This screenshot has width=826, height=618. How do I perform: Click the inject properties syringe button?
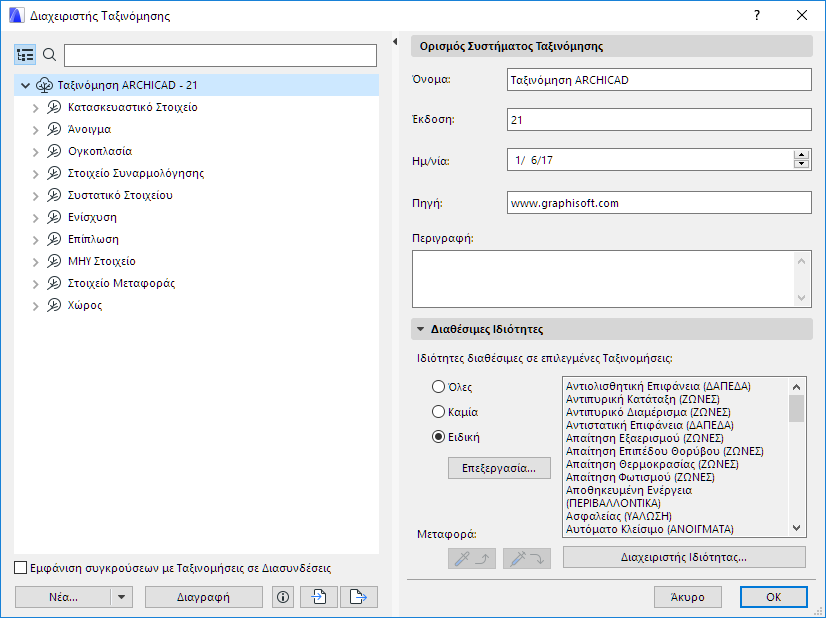527,558
